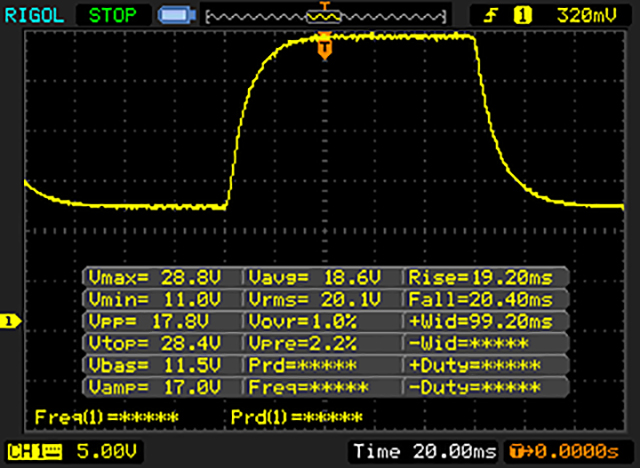Screen dimensions: 640x468
Task: Click the 320mV trigger level value
Action: pos(586,16)
